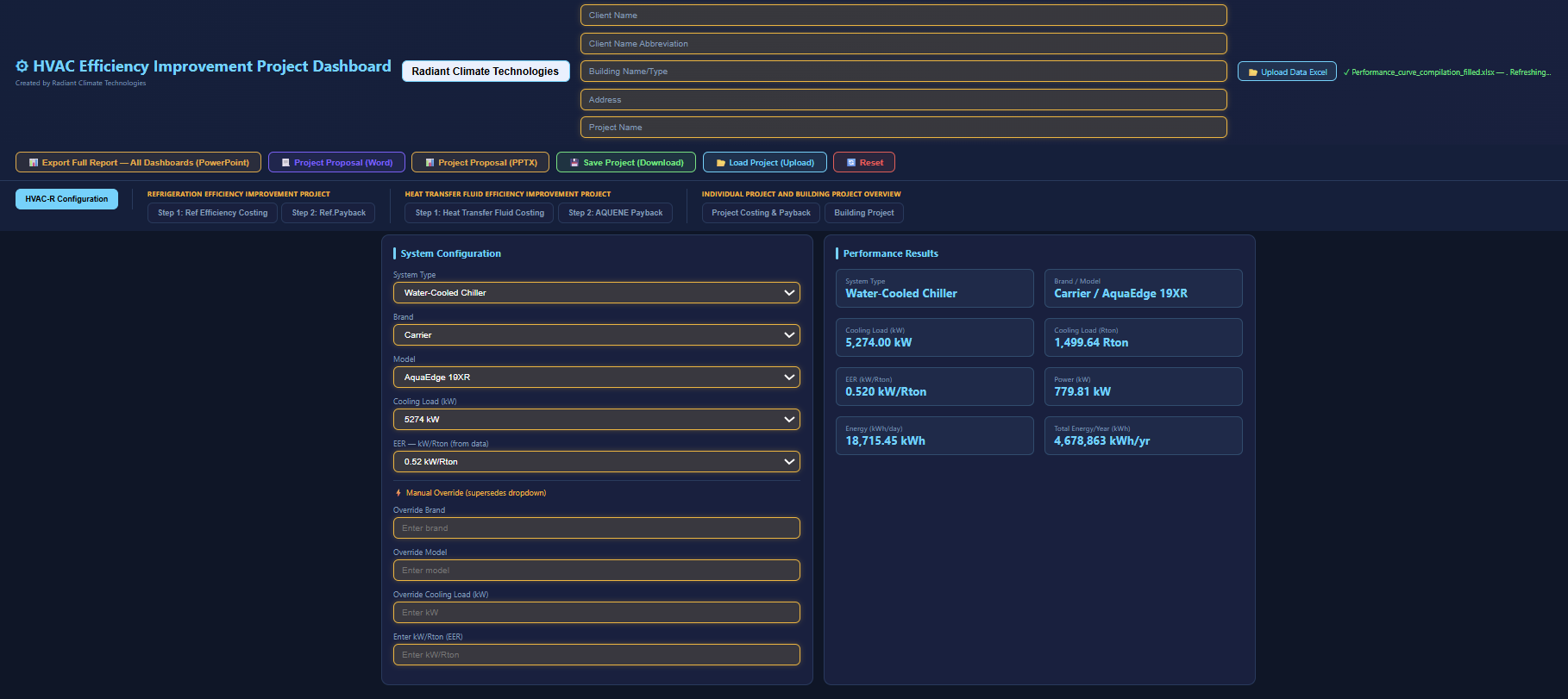This screenshot has height=699, width=1568.
Task: Click the gear icon beside HVAC dashboard title
Action: click(x=22, y=66)
